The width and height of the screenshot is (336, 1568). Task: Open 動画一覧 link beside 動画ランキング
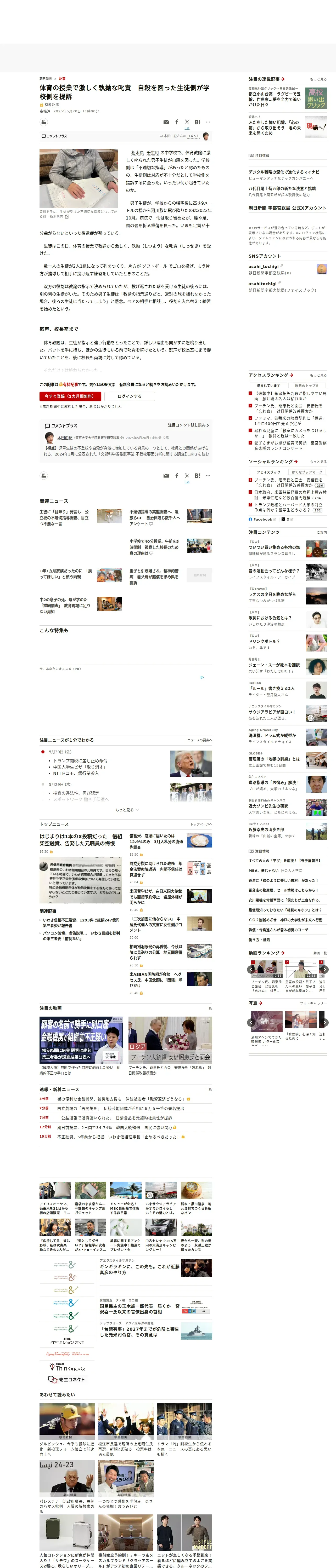click(320, 953)
